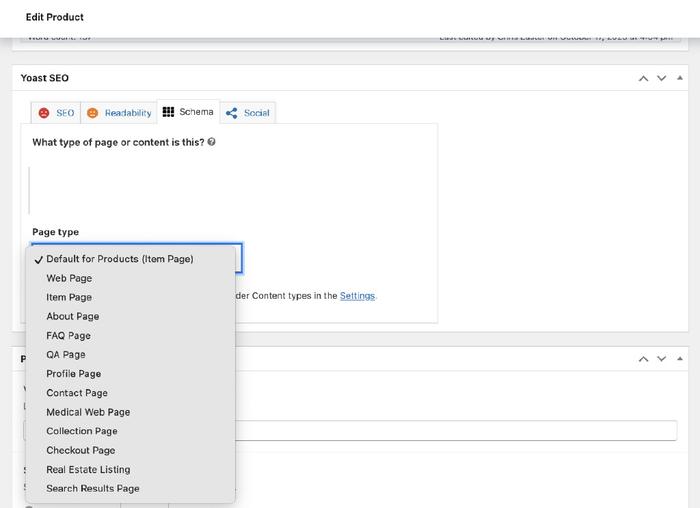Click the Edit Product heading
The image size is (700, 508).
point(54,17)
